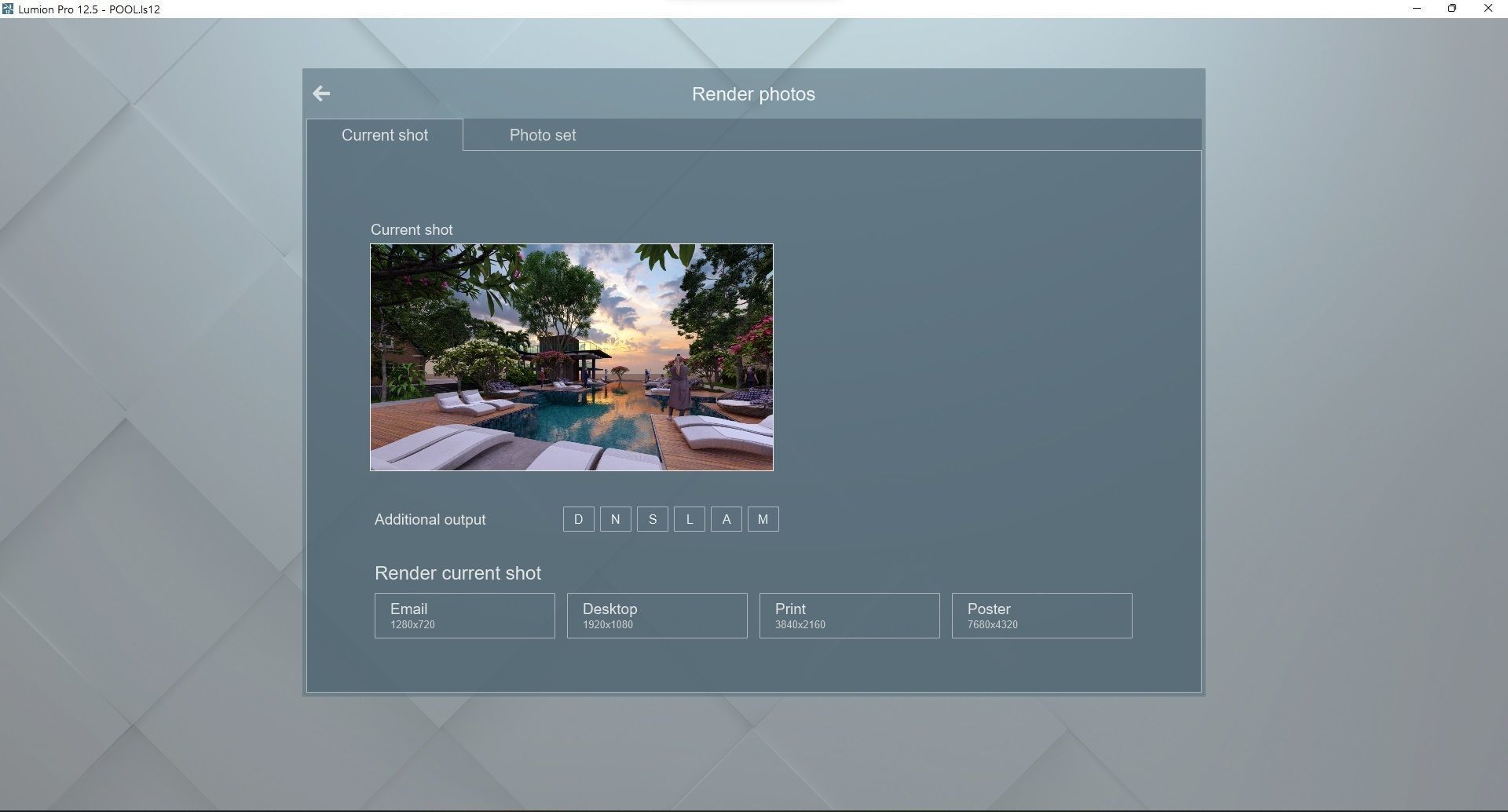Click the current shot pool preview thumbnail
1508x812 pixels.
pyautogui.click(x=572, y=357)
